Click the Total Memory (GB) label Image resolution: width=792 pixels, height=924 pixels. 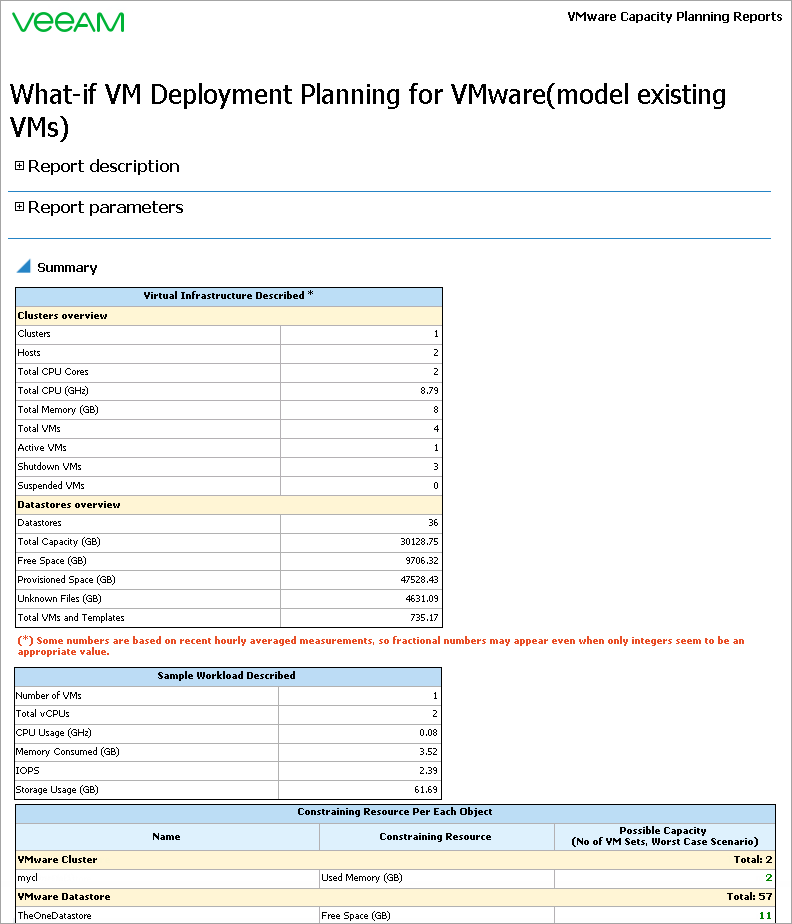click(x=58, y=410)
